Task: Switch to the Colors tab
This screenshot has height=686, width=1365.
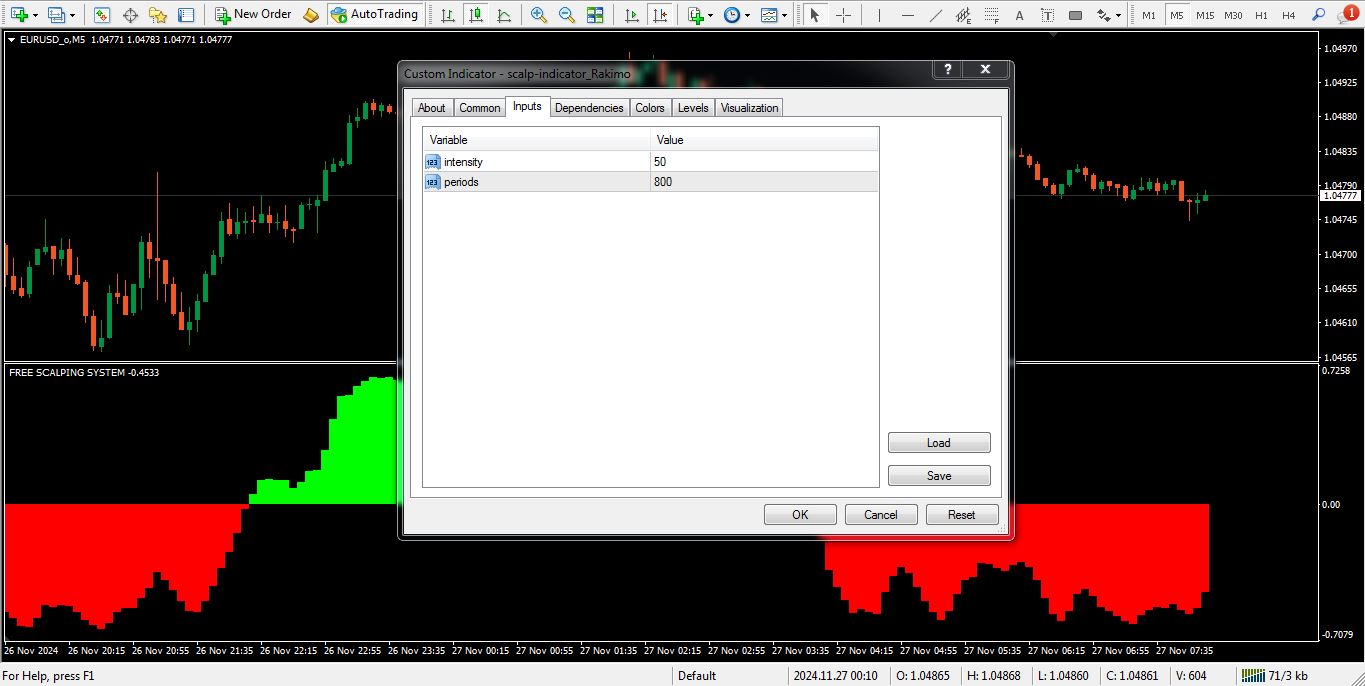Action: click(650, 108)
